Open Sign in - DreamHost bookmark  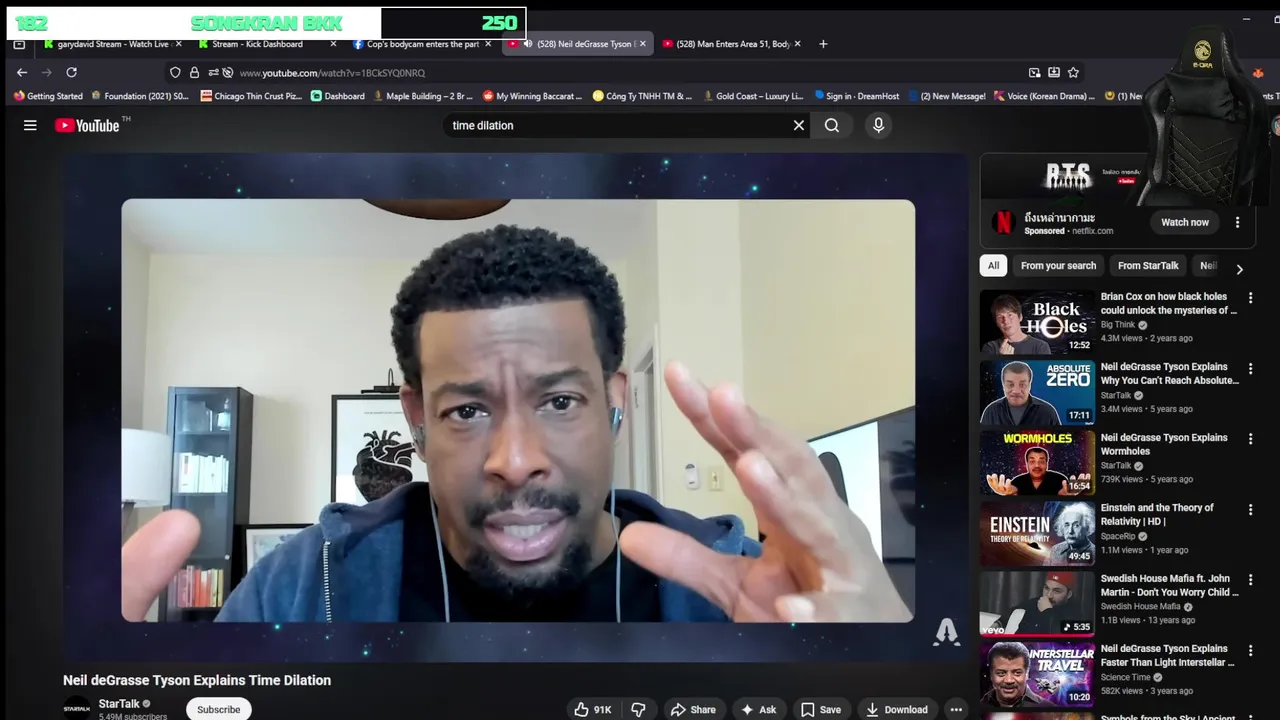tap(857, 96)
